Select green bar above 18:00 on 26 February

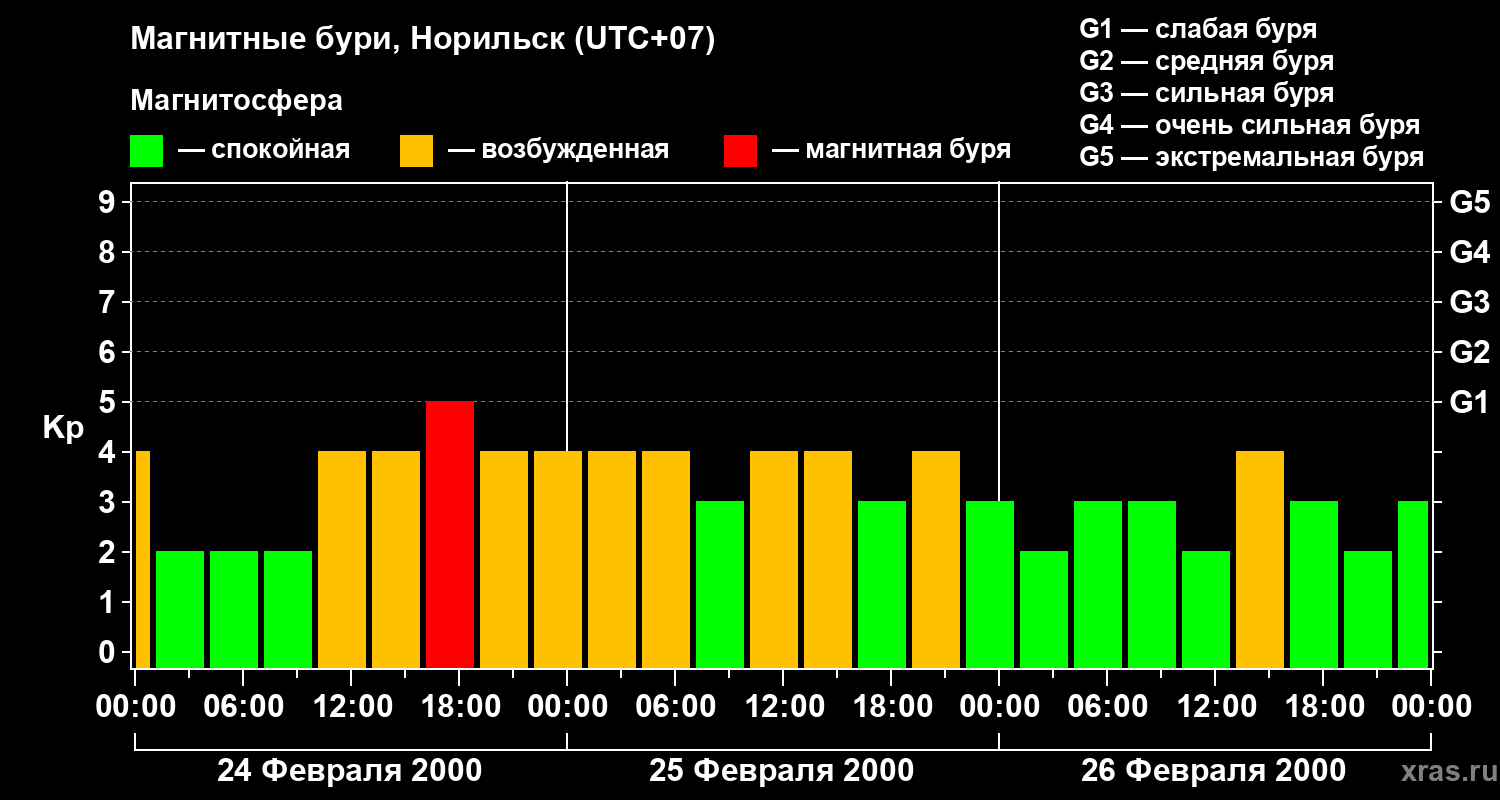pyautogui.click(x=1314, y=584)
